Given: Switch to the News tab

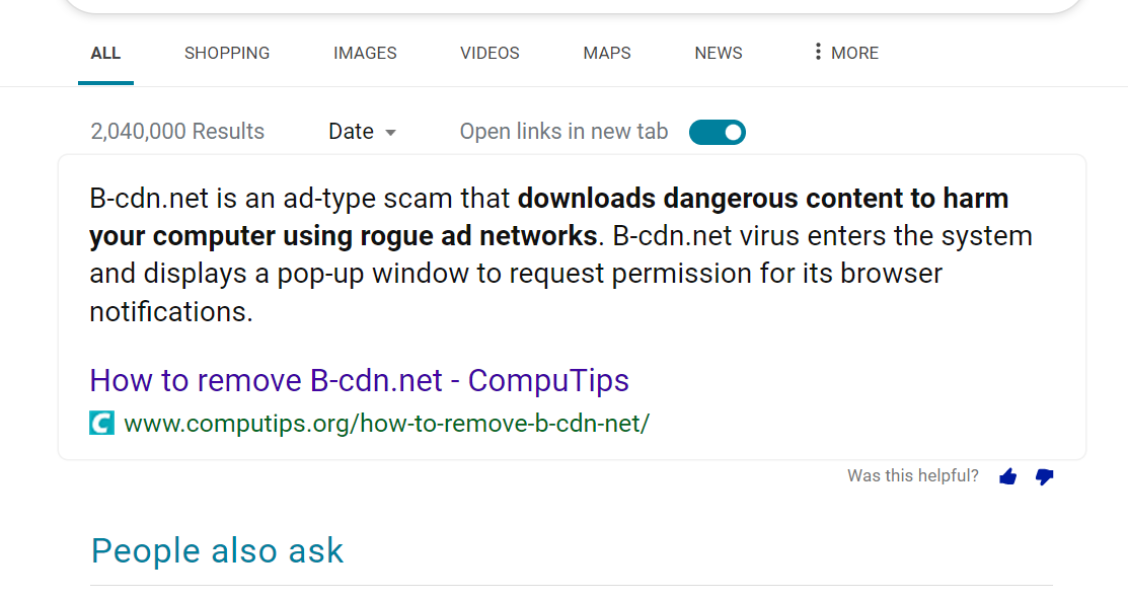Looking at the screenshot, I should [x=717, y=53].
